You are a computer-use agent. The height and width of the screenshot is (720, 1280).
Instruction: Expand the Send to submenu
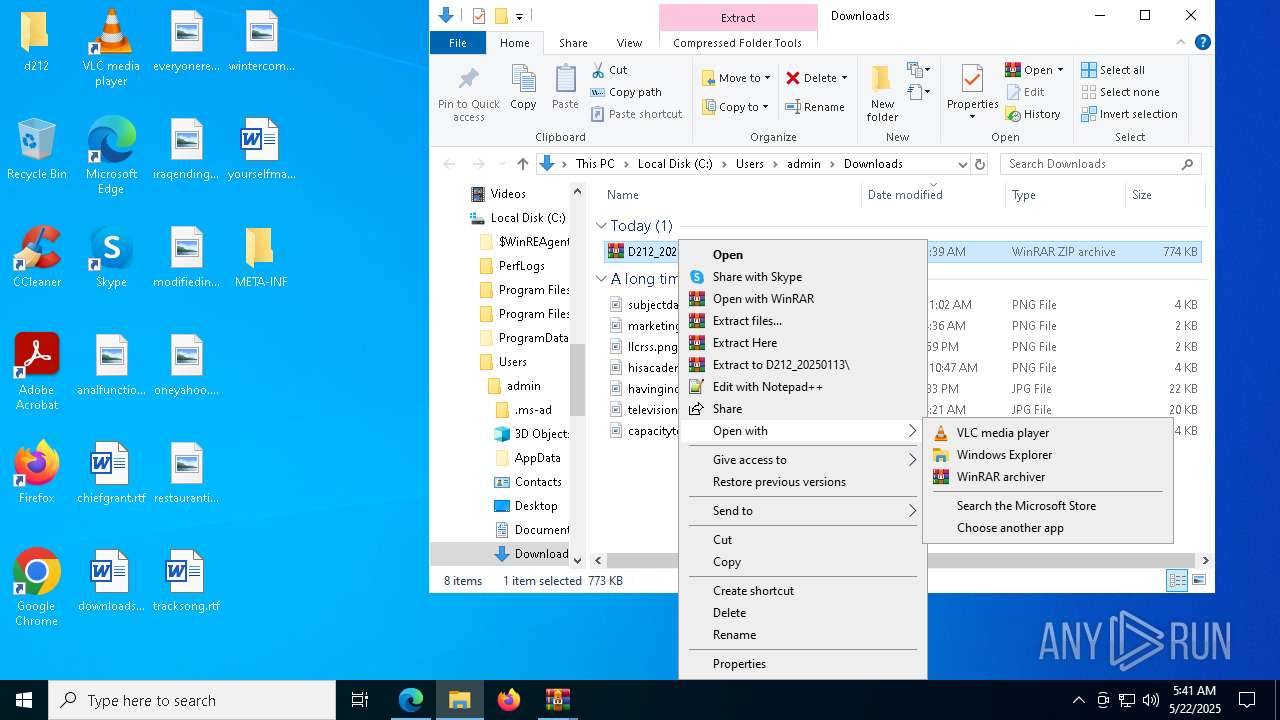pos(802,511)
